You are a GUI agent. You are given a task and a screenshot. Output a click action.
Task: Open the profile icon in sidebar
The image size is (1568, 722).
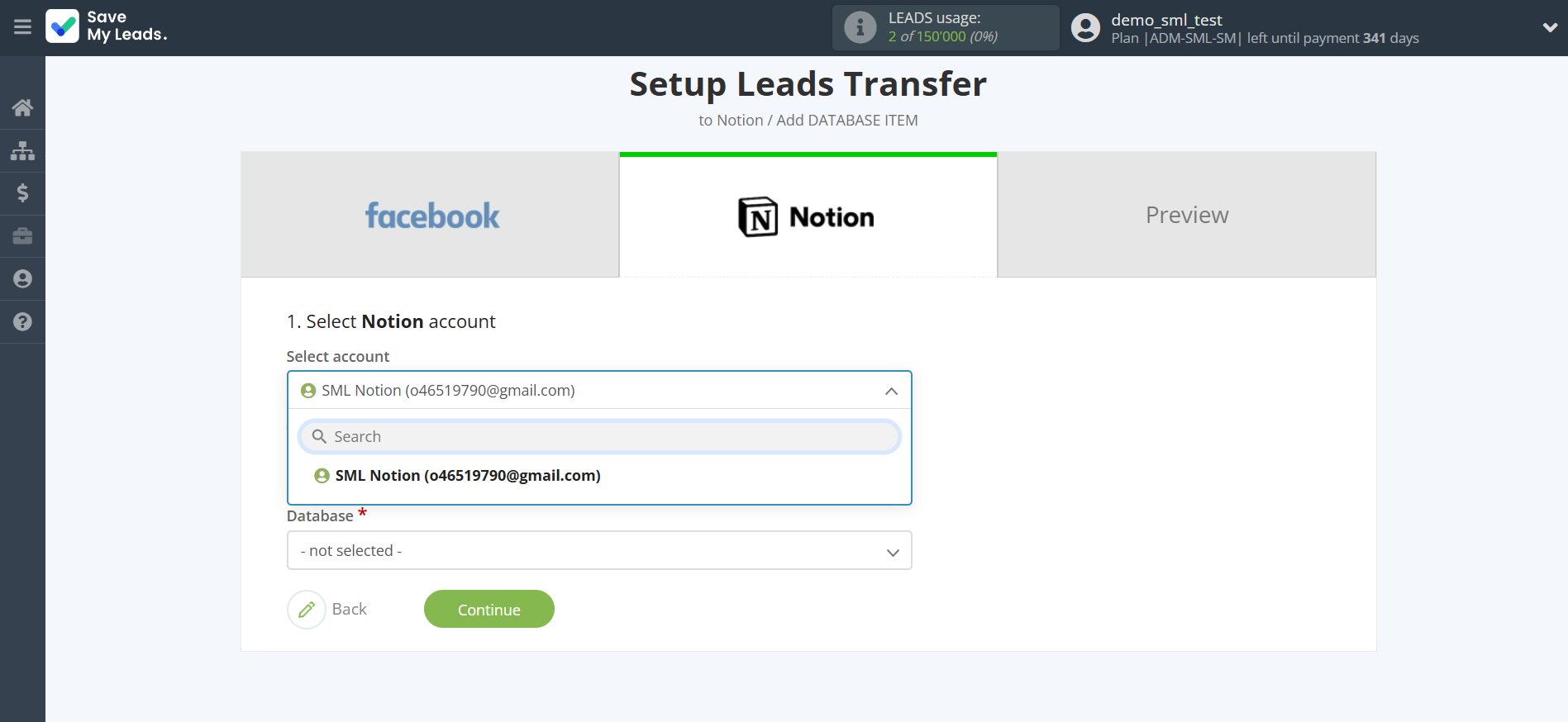[22, 279]
